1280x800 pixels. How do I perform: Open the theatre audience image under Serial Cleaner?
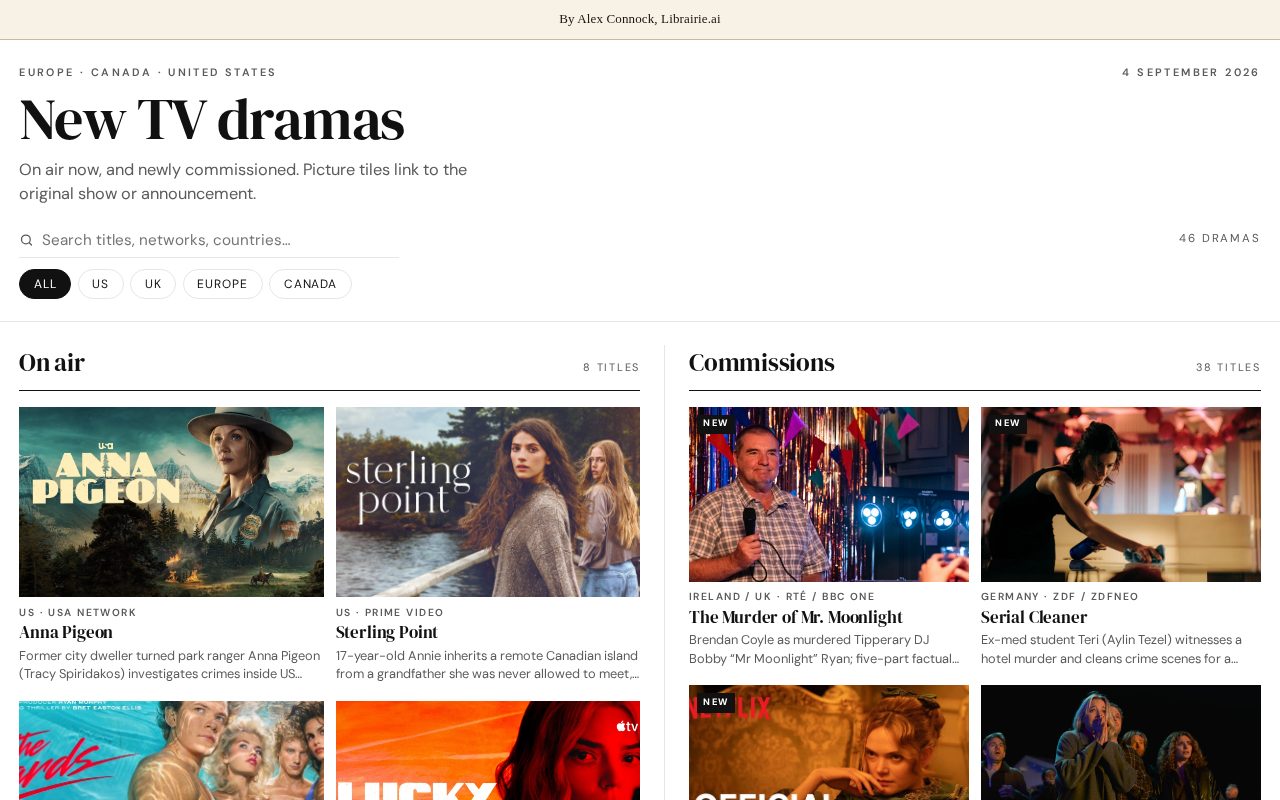(x=1121, y=742)
